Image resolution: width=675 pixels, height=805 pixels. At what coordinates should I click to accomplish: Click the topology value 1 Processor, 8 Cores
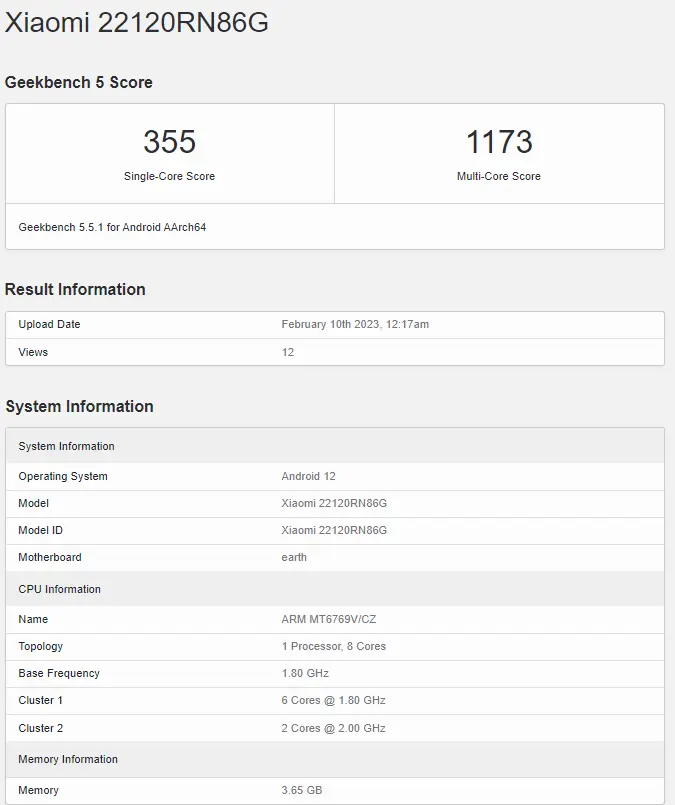point(333,646)
